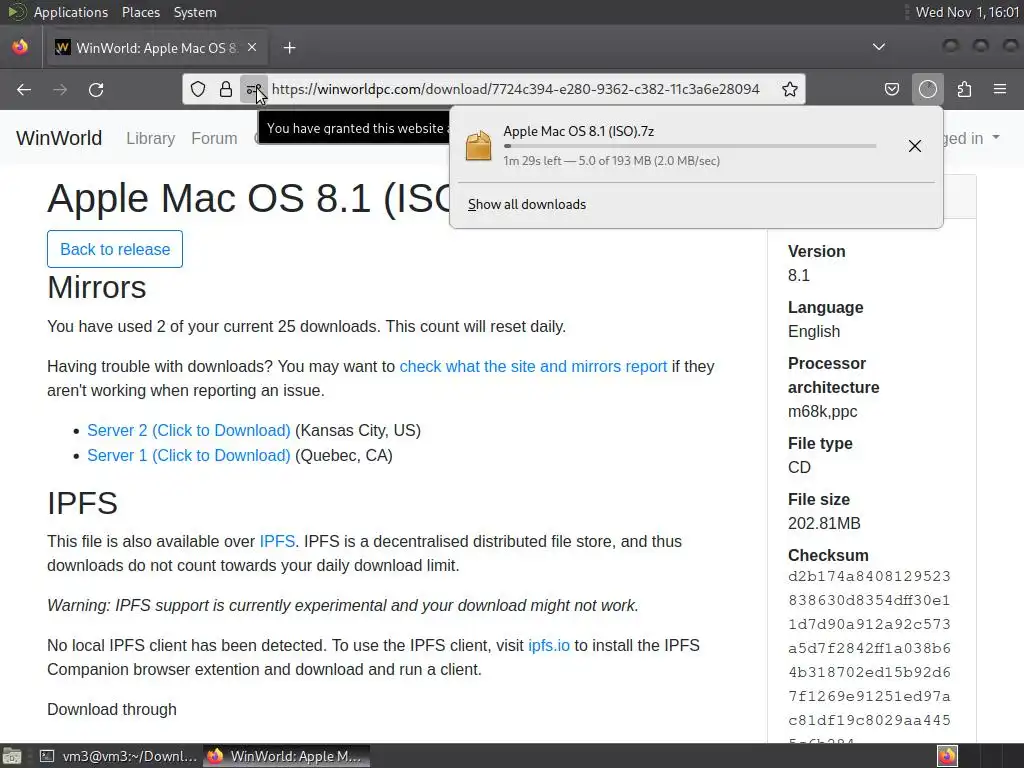1024x768 pixels.
Task: Switch to the vm3 terminal taskbar window
Action: [118, 756]
